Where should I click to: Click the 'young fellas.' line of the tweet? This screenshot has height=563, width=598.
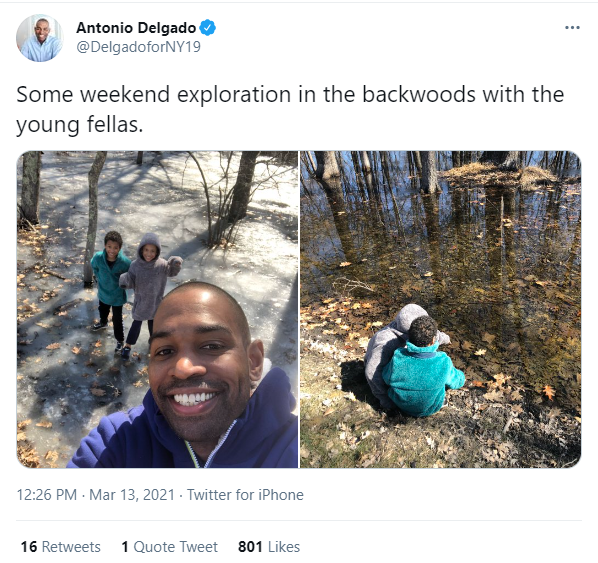(x=80, y=125)
